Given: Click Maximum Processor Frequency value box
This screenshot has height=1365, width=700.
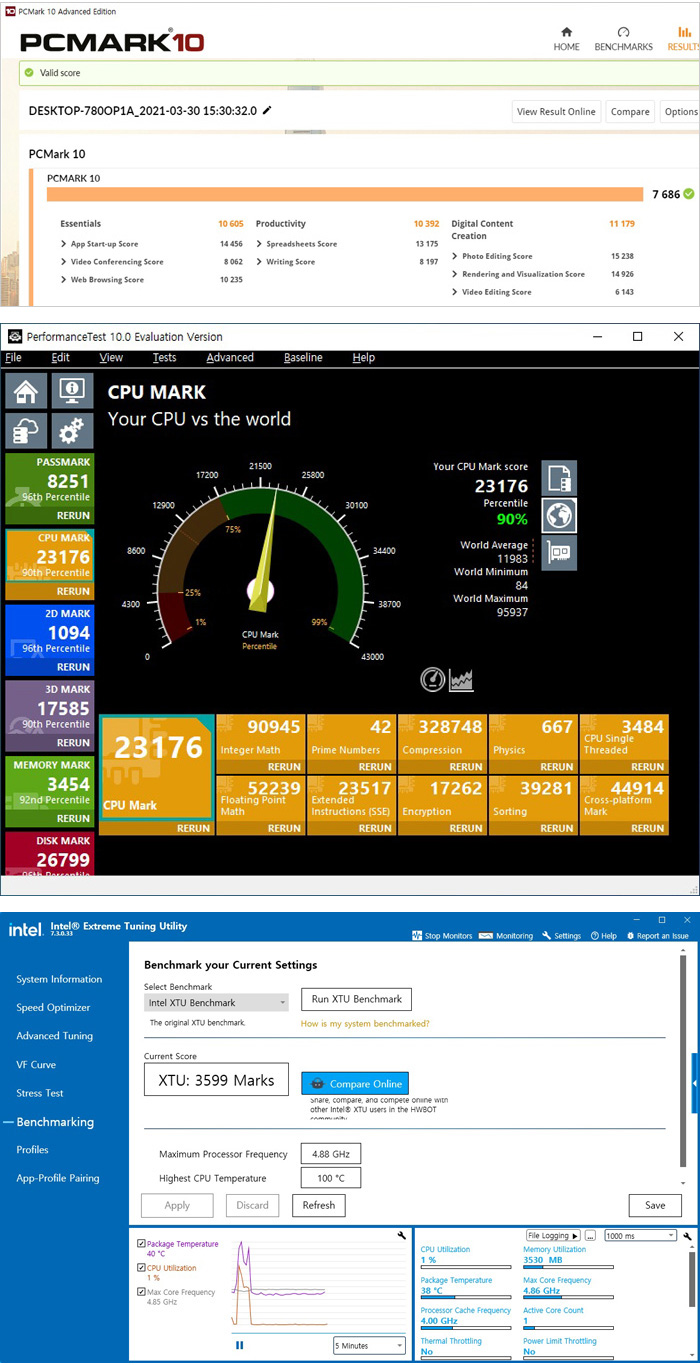Looking at the screenshot, I should pyautogui.click(x=331, y=1154).
